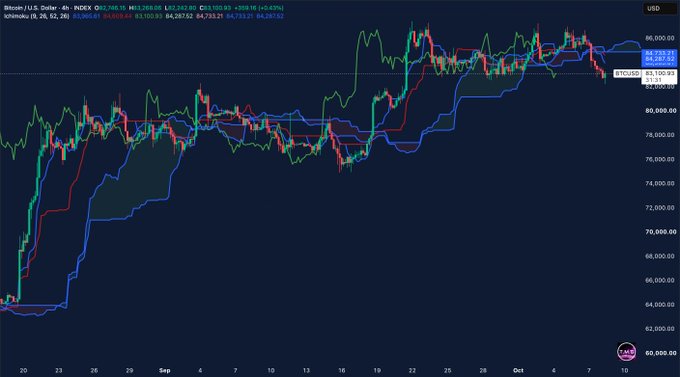Click the 22 date label on time axis

(x=412, y=370)
